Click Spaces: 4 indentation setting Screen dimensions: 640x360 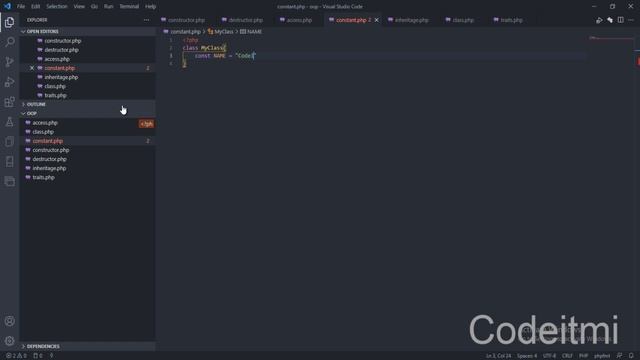tap(527, 356)
